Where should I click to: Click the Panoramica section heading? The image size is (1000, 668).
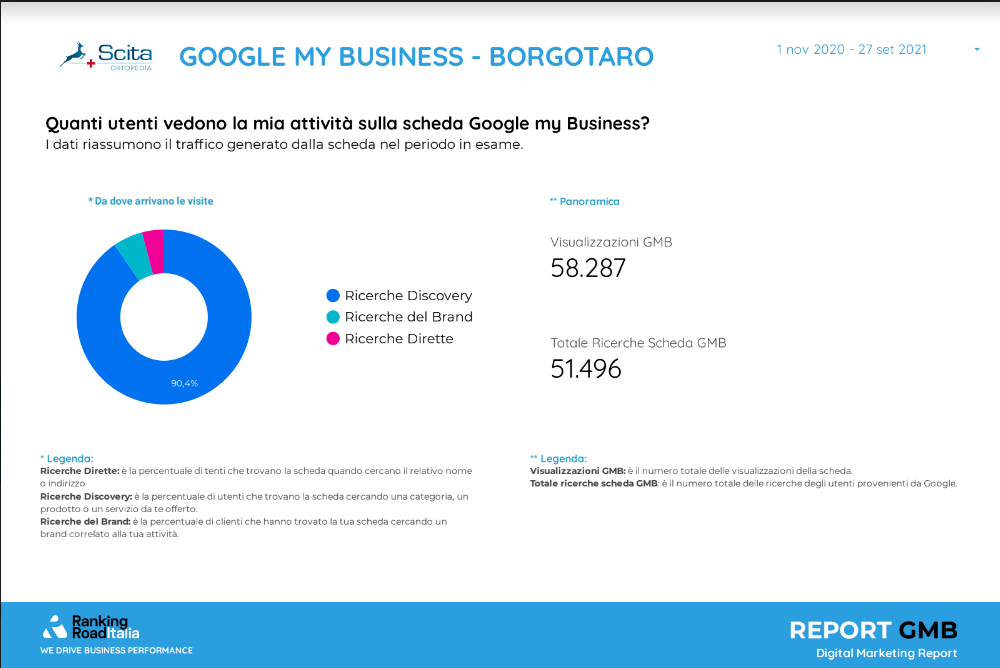point(585,202)
